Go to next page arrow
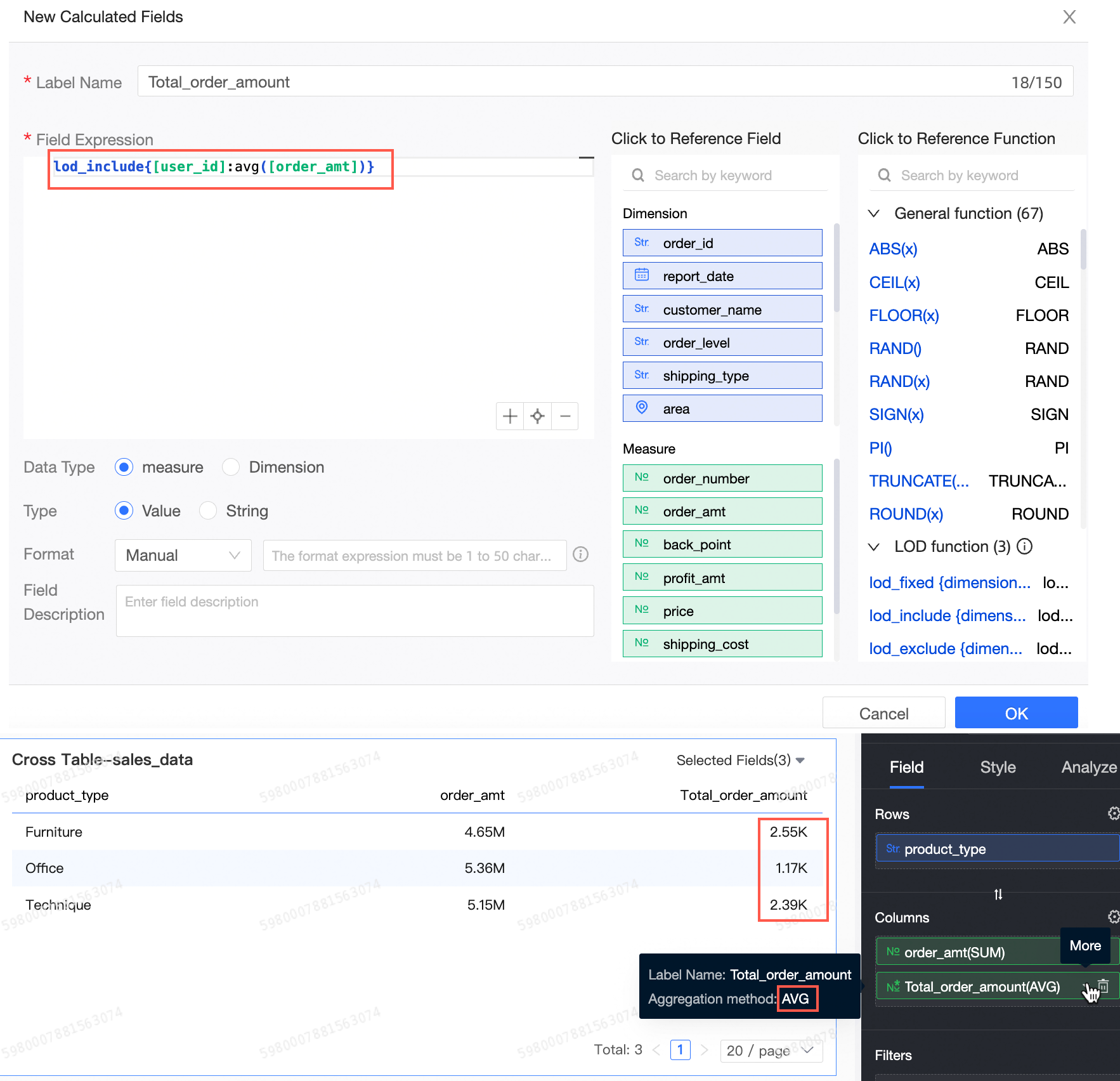 [x=705, y=1050]
